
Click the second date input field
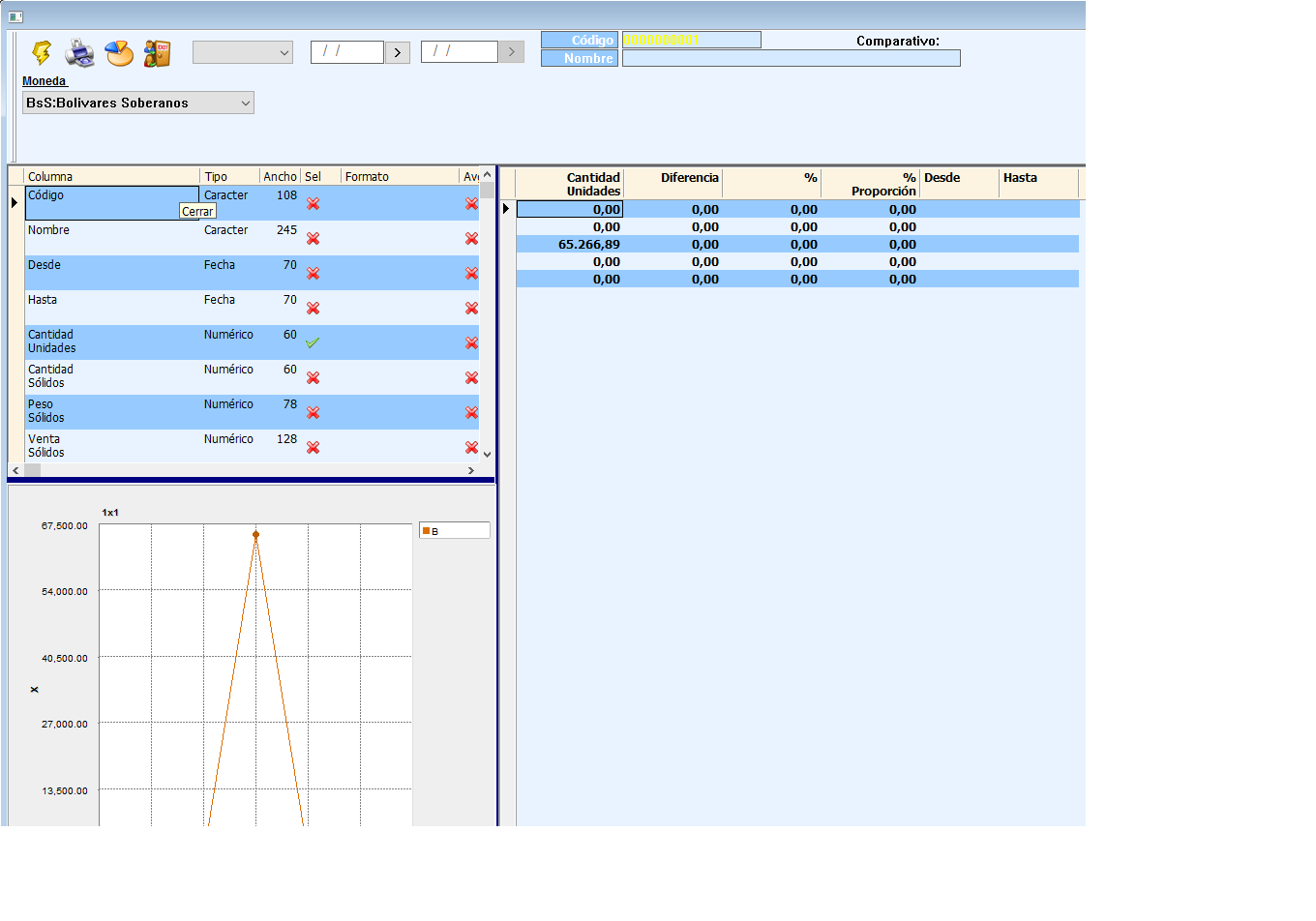tap(460, 52)
